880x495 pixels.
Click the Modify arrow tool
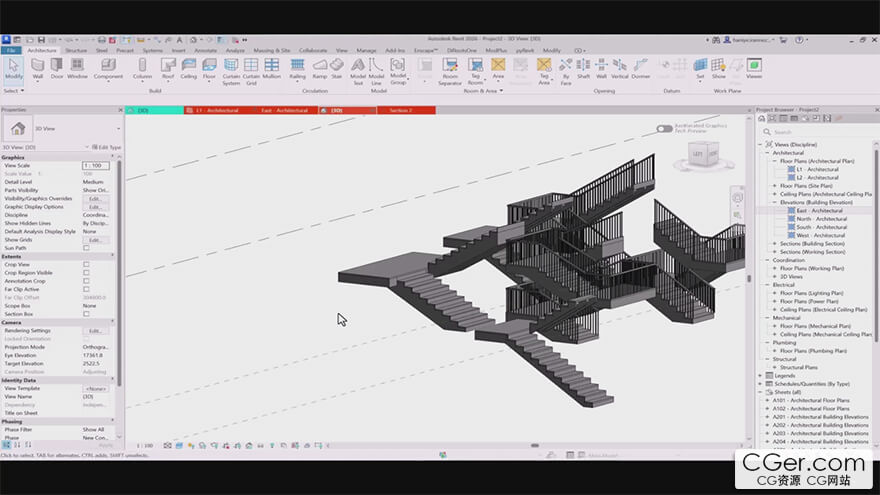pos(13,68)
